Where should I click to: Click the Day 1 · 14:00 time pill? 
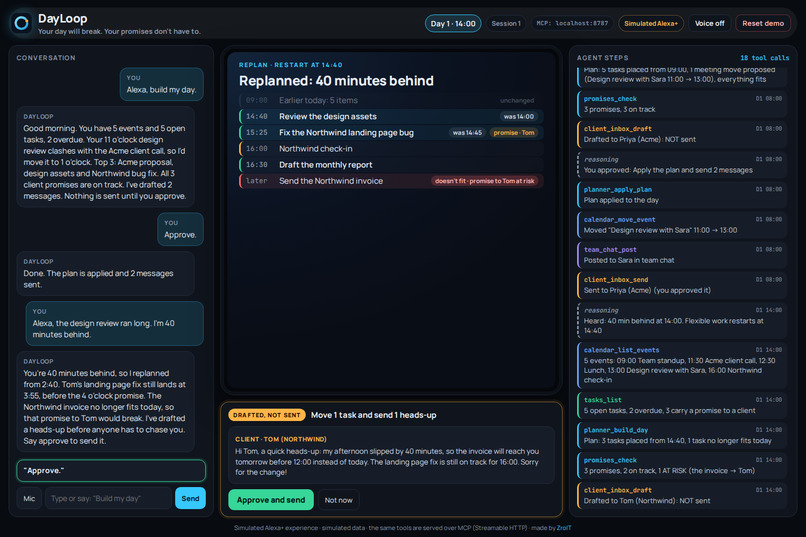click(453, 24)
